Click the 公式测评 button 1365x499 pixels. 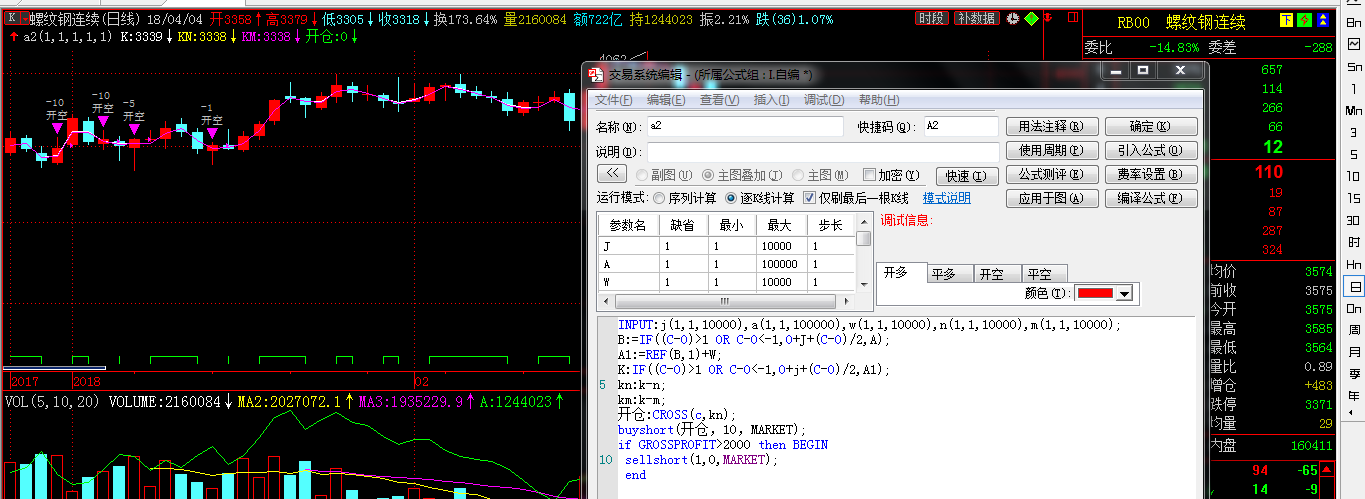click(1051, 174)
